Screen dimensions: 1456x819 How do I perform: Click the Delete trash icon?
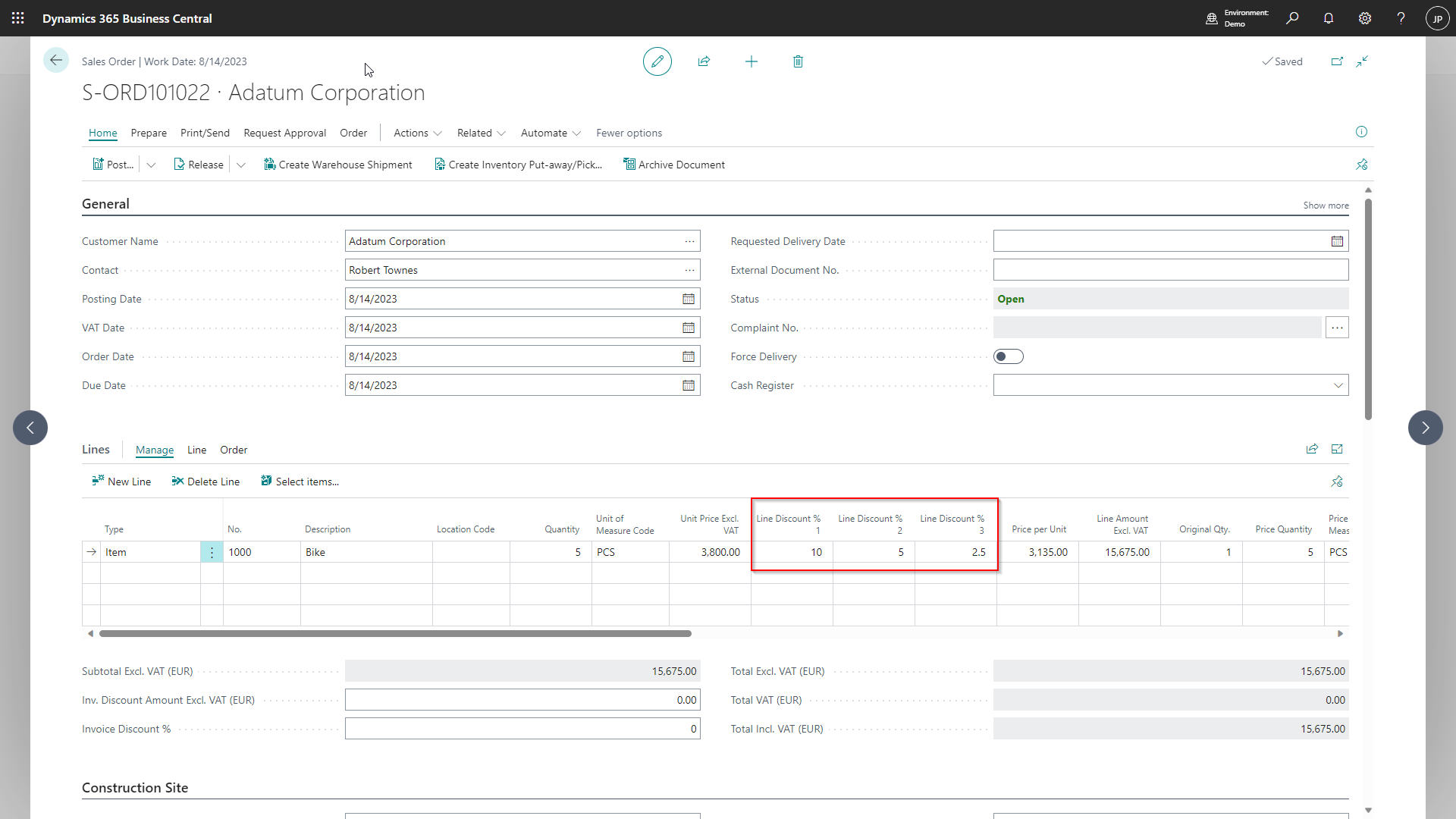tap(797, 61)
